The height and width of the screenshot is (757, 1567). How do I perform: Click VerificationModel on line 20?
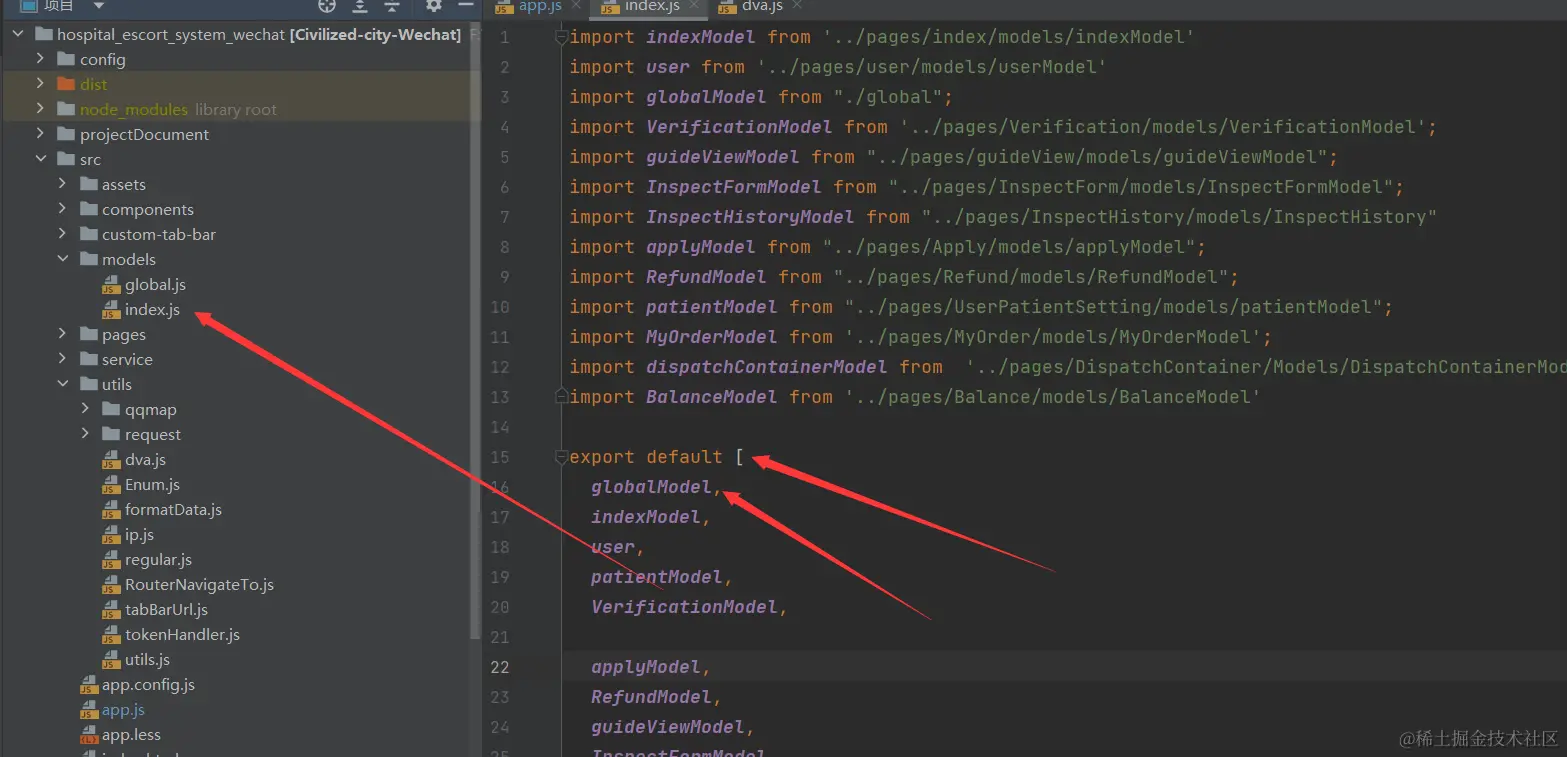click(684, 607)
